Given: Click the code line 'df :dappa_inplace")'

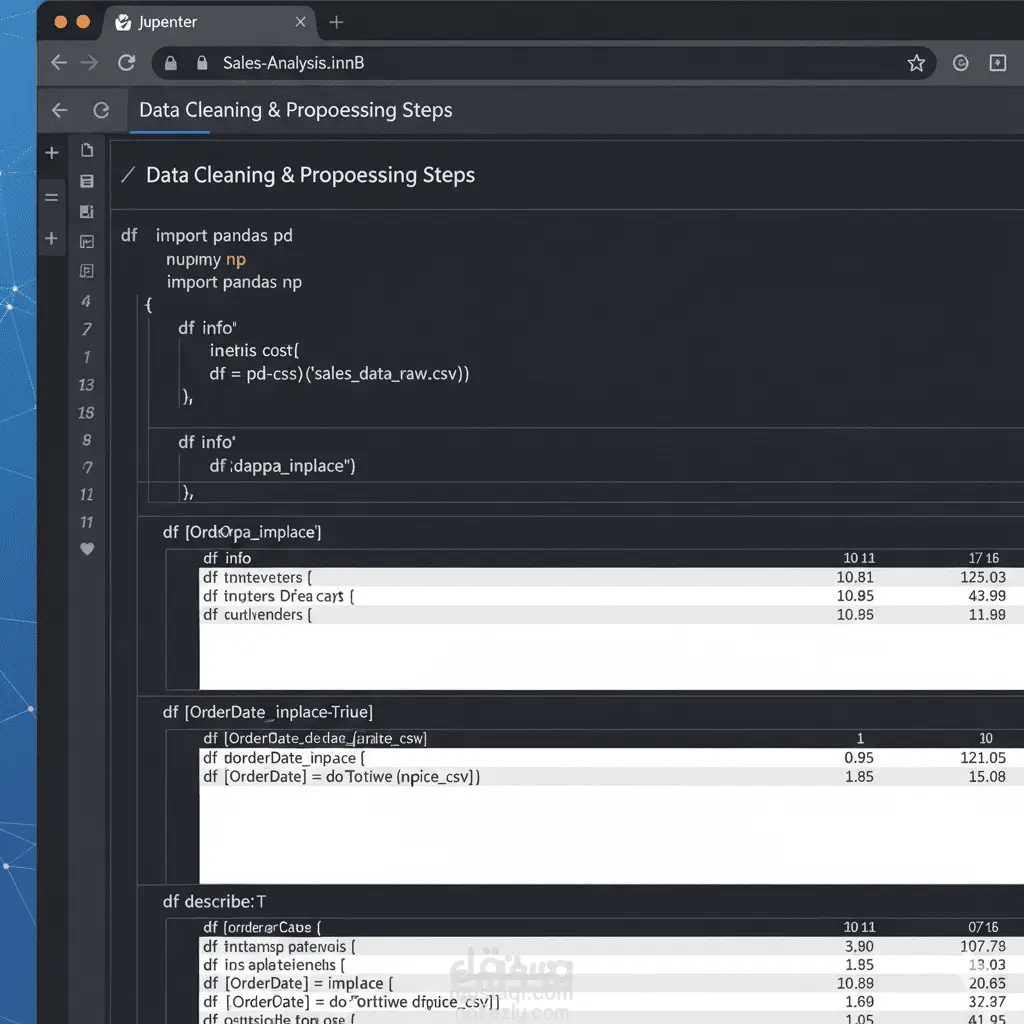Looking at the screenshot, I should tap(282, 466).
